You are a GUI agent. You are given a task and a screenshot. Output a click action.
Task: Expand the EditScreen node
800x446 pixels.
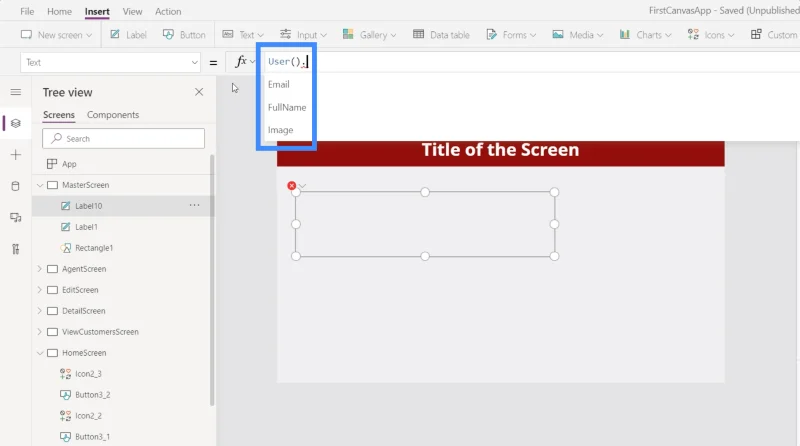click(x=40, y=289)
